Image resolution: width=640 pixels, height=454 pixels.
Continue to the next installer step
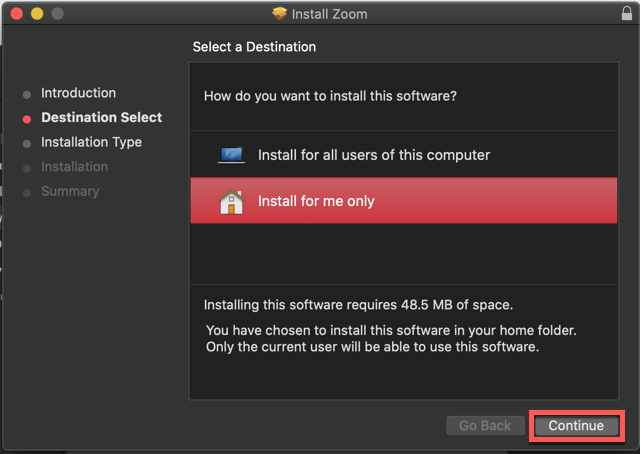click(576, 425)
